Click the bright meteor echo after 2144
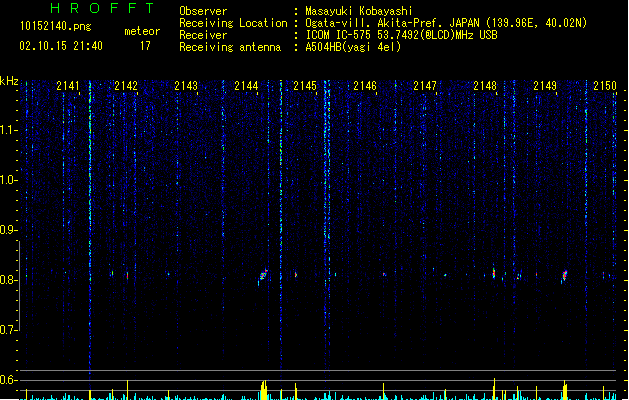Screen dimensions: 629x400 click(263, 275)
